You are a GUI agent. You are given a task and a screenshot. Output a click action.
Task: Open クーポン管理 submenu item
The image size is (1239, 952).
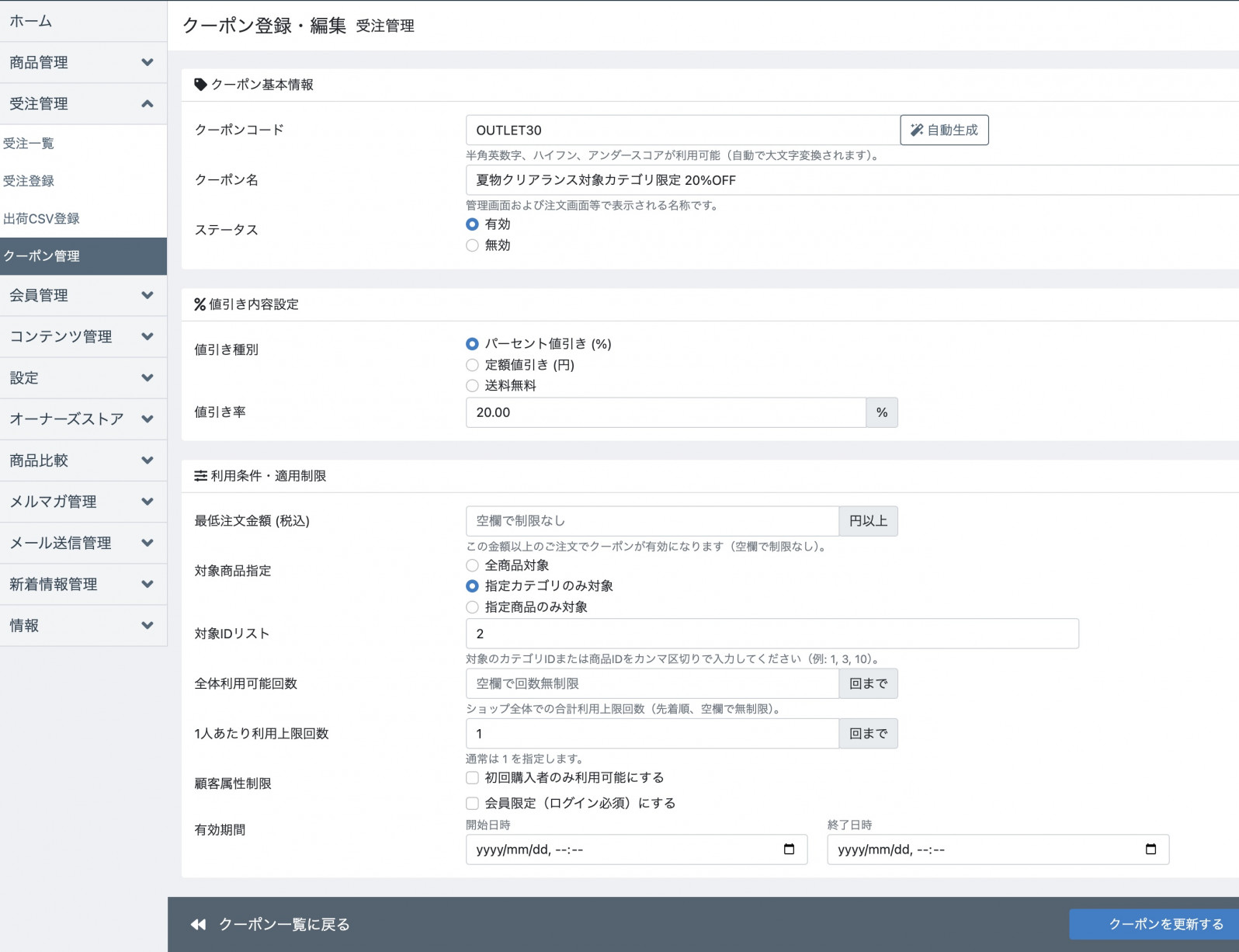[83, 256]
